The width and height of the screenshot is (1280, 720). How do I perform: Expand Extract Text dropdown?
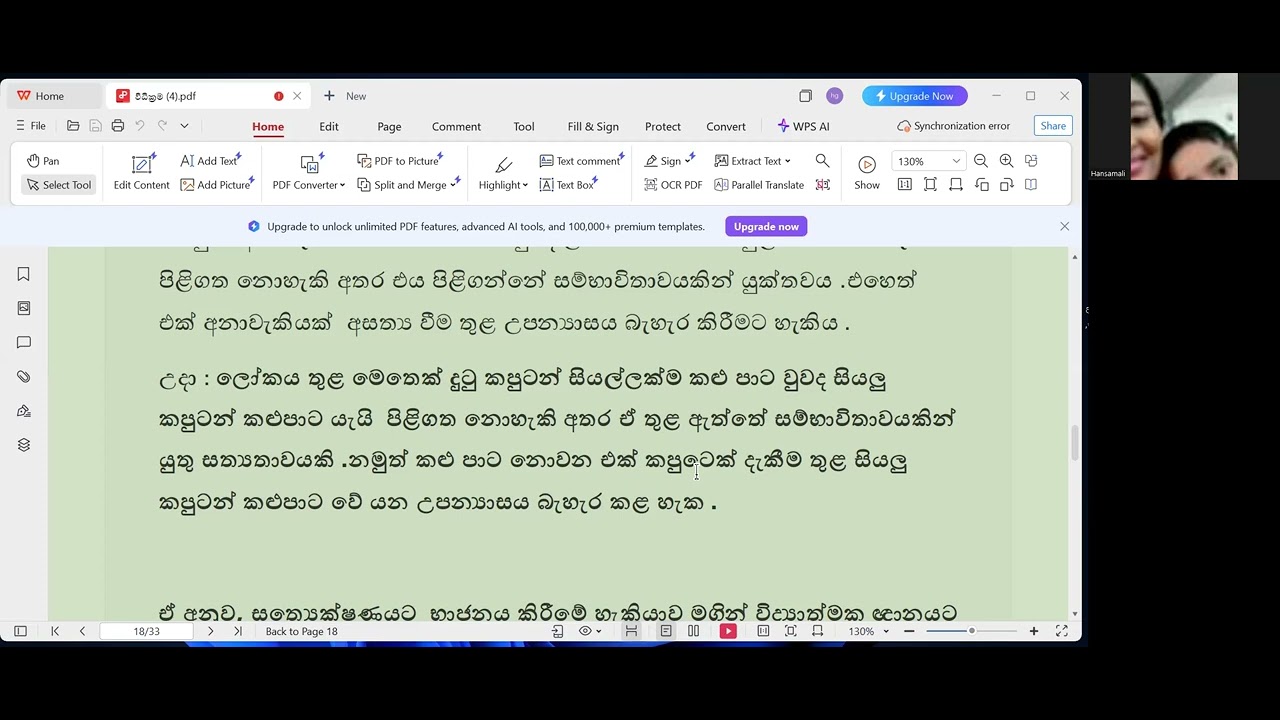[752, 161]
